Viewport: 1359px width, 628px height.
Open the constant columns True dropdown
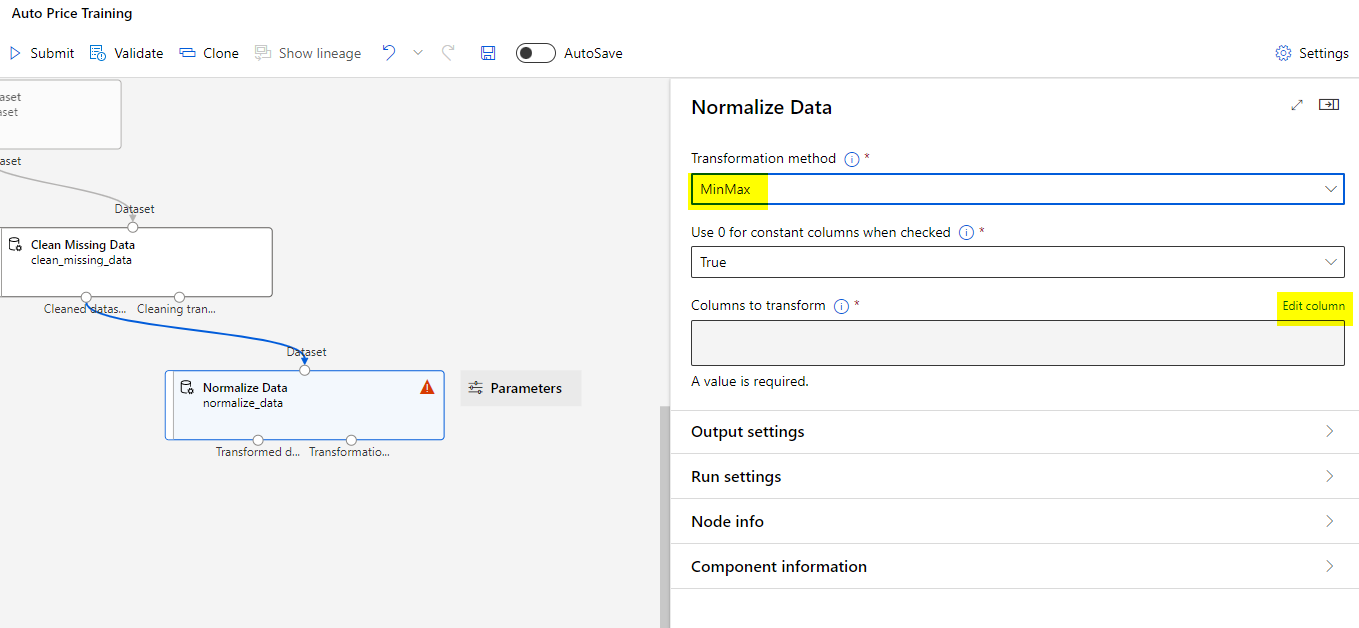pyautogui.click(x=1017, y=262)
